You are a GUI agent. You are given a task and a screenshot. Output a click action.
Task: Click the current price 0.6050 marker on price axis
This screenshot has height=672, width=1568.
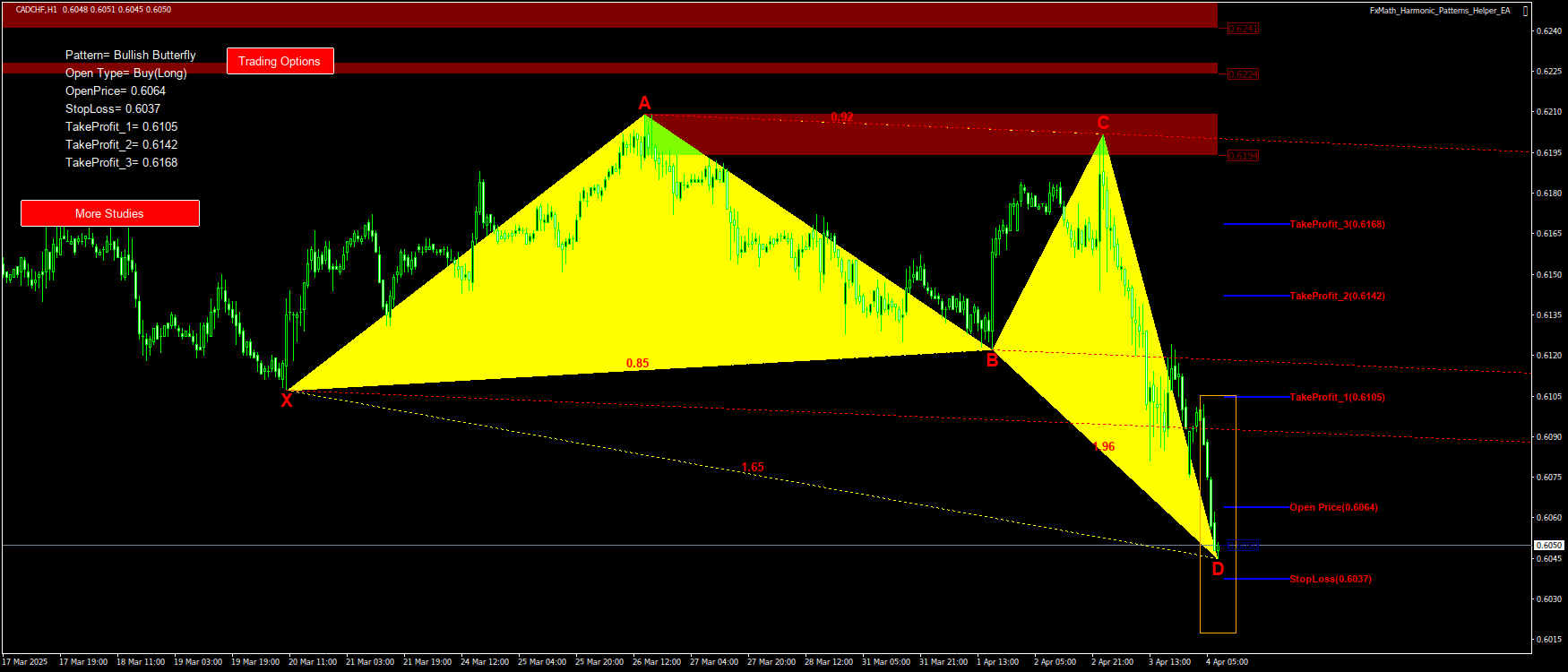1548,545
